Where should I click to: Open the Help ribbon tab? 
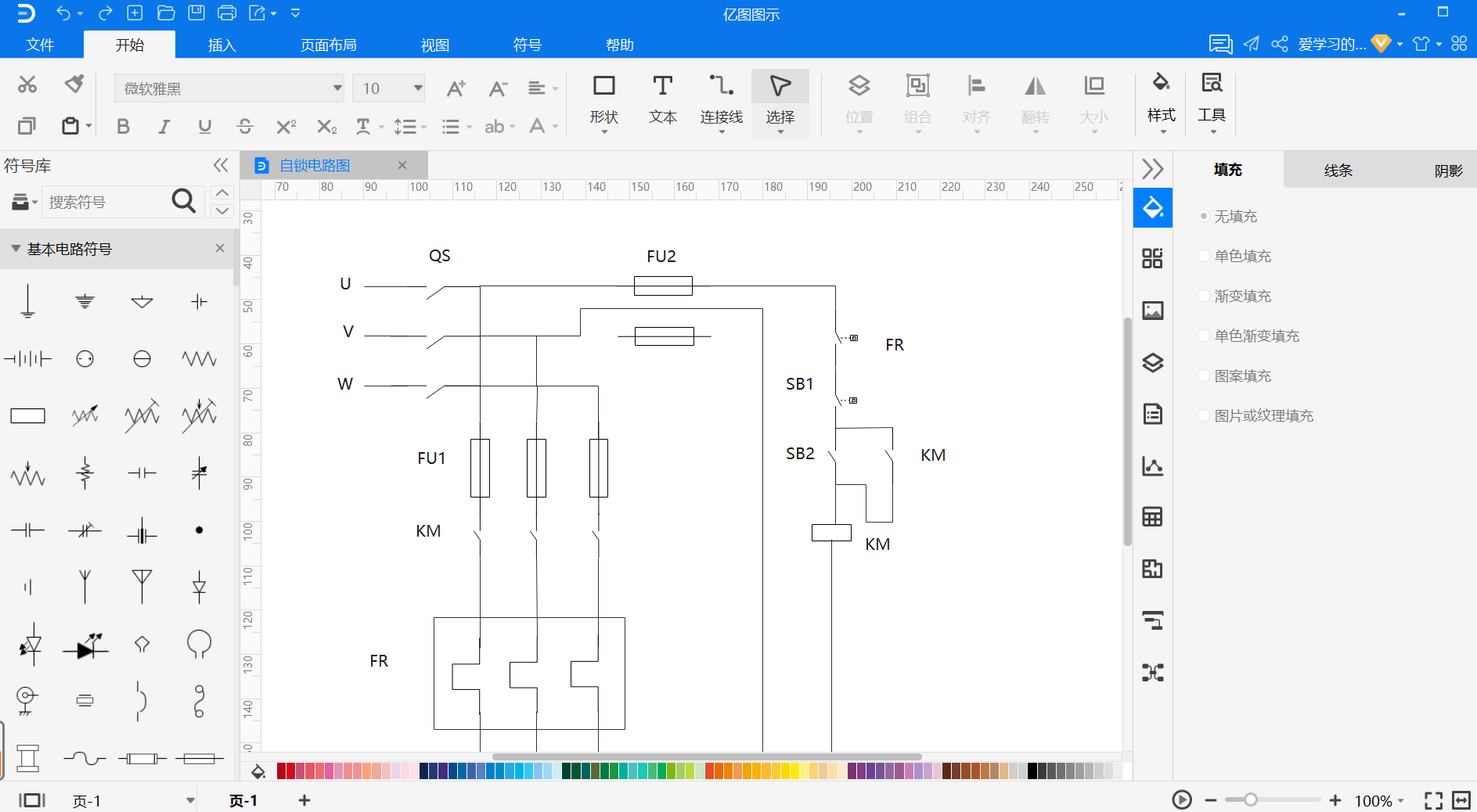click(x=620, y=45)
